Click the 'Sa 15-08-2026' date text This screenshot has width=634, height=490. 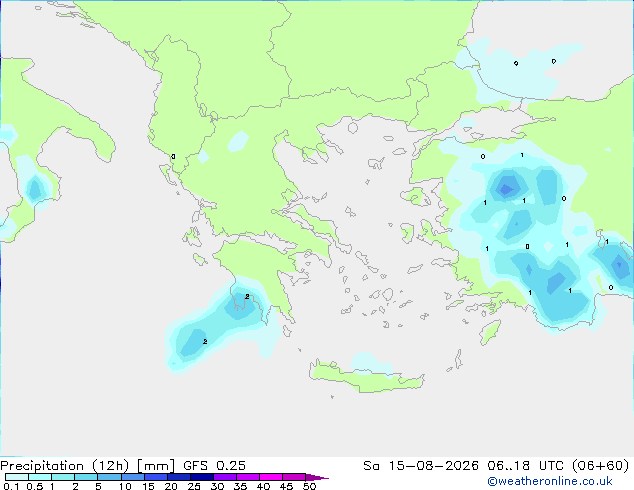pyautogui.click(x=421, y=466)
